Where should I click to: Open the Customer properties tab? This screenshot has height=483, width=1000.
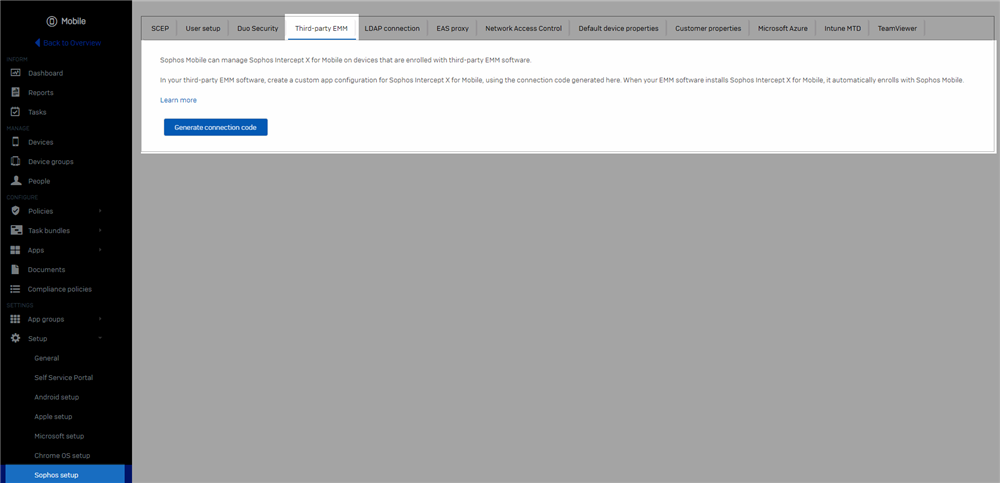pyautogui.click(x=708, y=29)
